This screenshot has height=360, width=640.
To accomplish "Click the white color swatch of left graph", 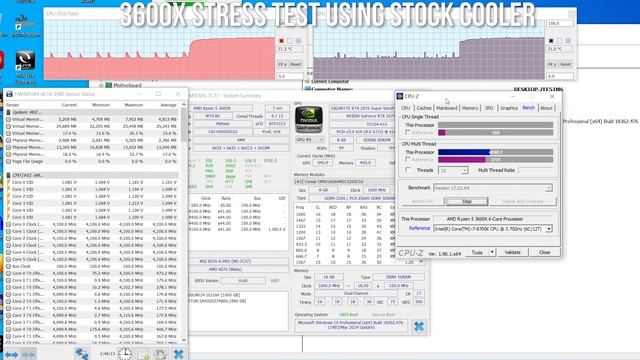I will (x=290, y=41).
